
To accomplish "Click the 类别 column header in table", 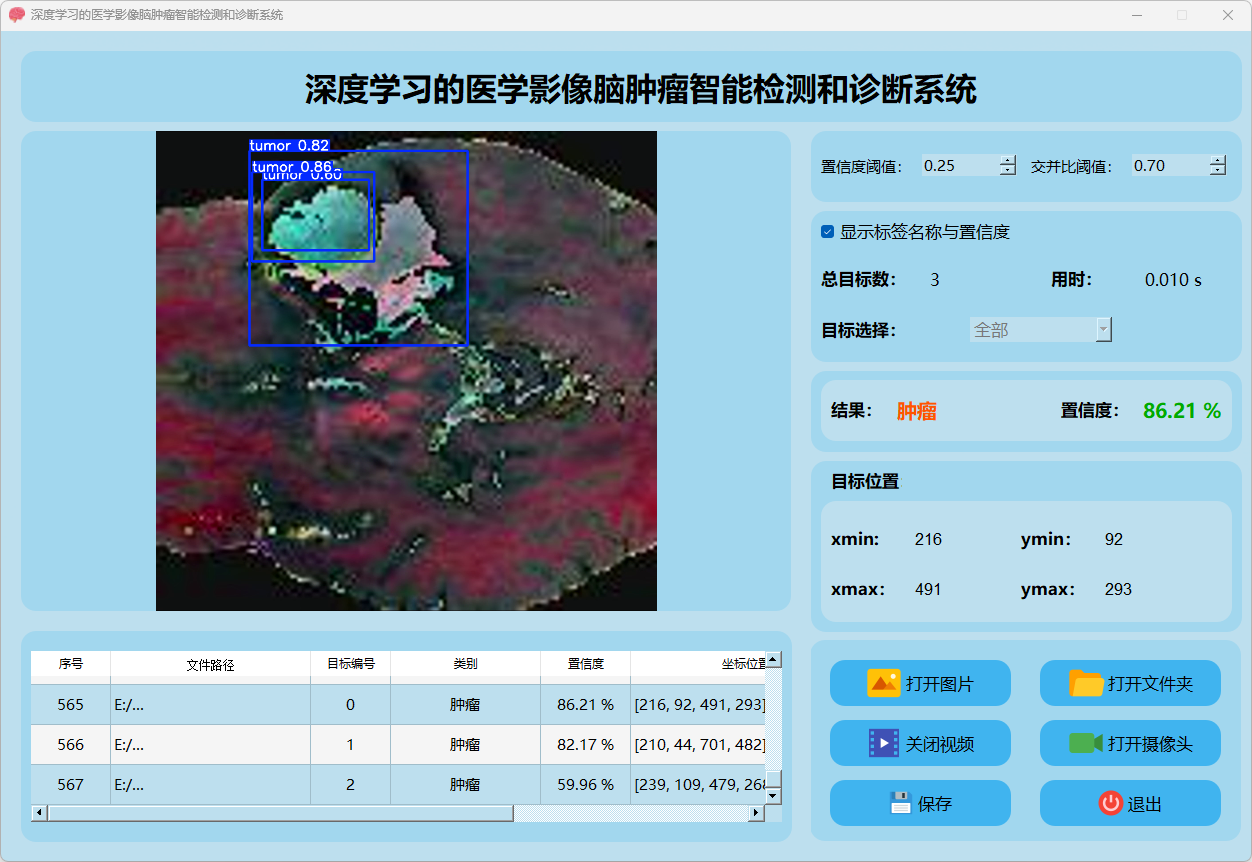I will pyautogui.click(x=465, y=664).
